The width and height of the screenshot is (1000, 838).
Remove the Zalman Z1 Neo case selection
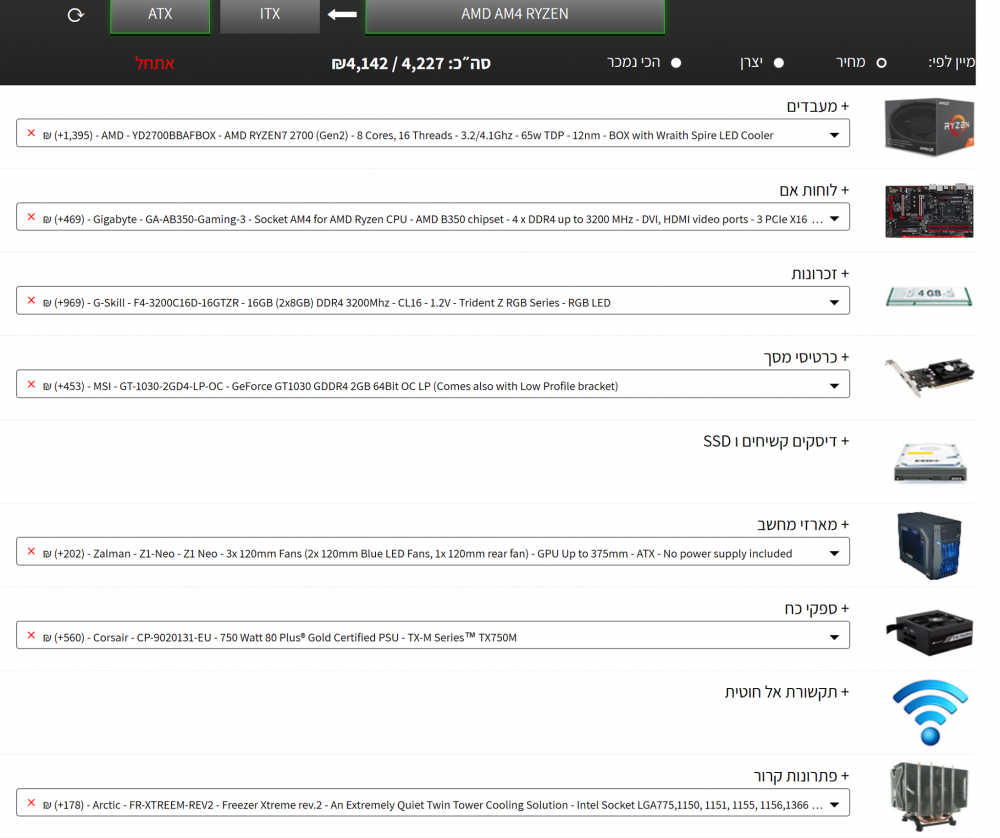point(31,552)
